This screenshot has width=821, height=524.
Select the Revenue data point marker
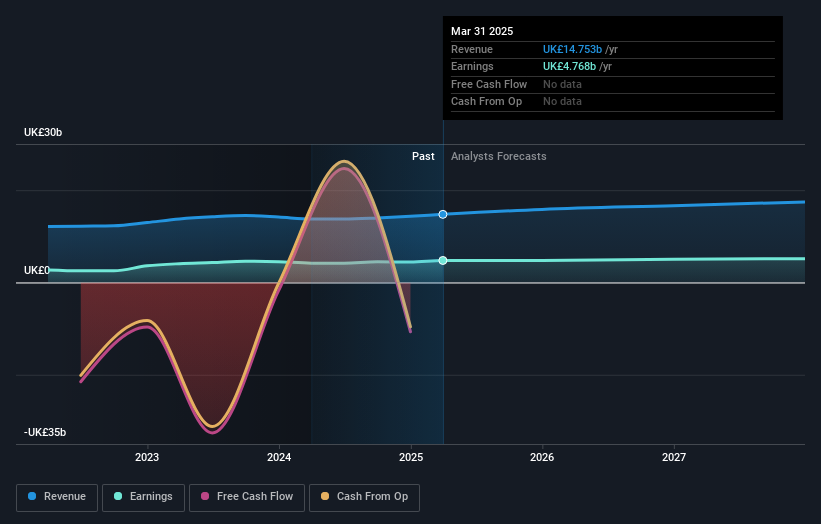coord(443,214)
